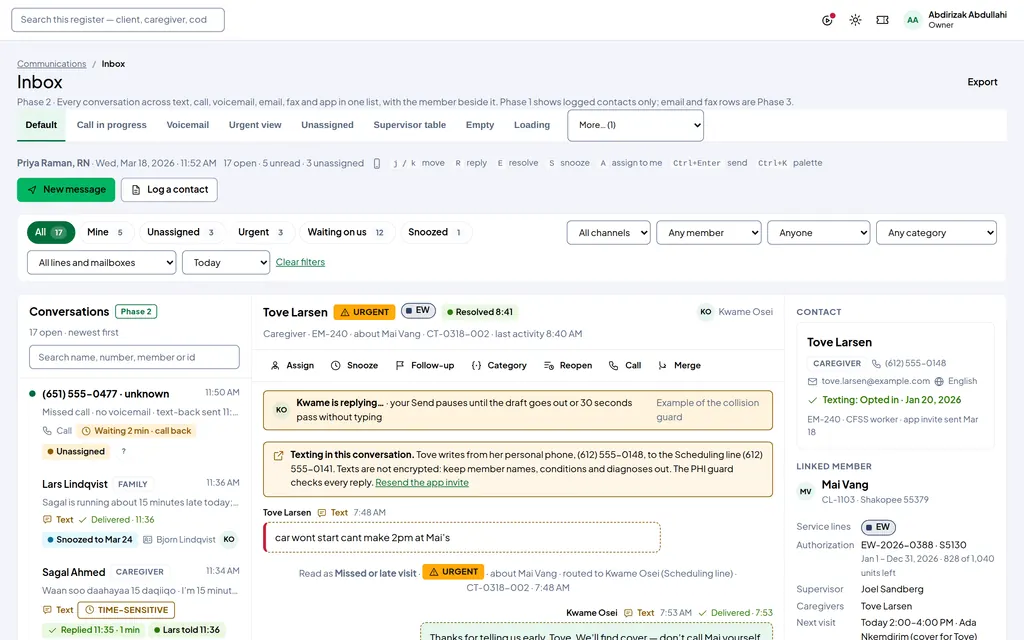The height and width of the screenshot is (640, 1024).
Task: Click the envelope icon by tove.larsen email
Action: coord(812,381)
